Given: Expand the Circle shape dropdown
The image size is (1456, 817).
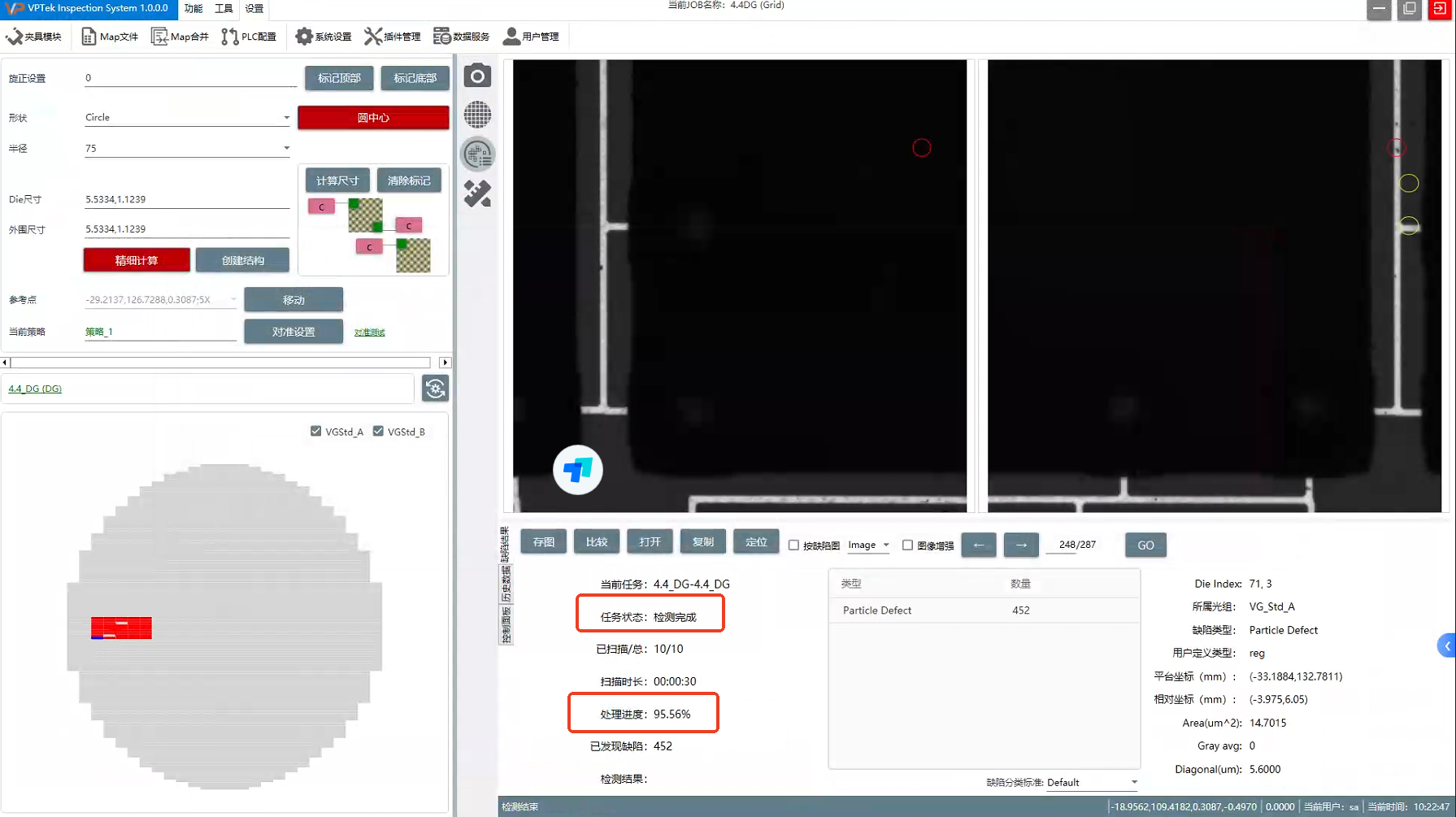Looking at the screenshot, I should pyautogui.click(x=286, y=118).
